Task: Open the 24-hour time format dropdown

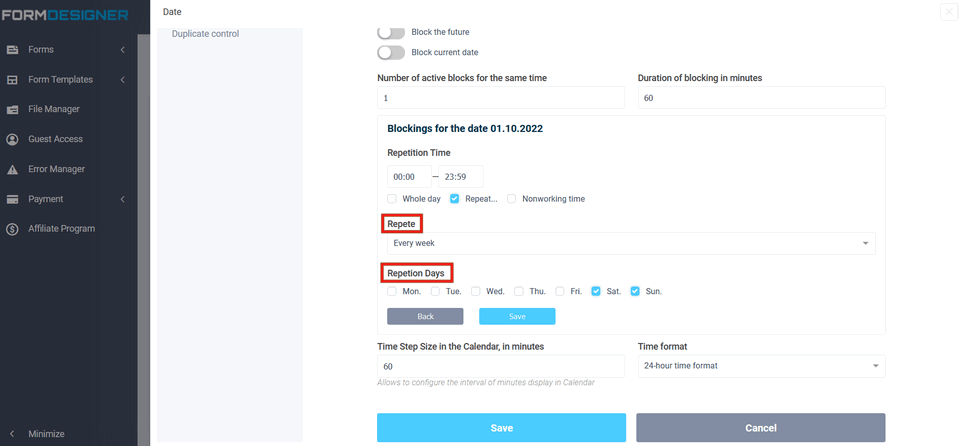Action: click(761, 366)
